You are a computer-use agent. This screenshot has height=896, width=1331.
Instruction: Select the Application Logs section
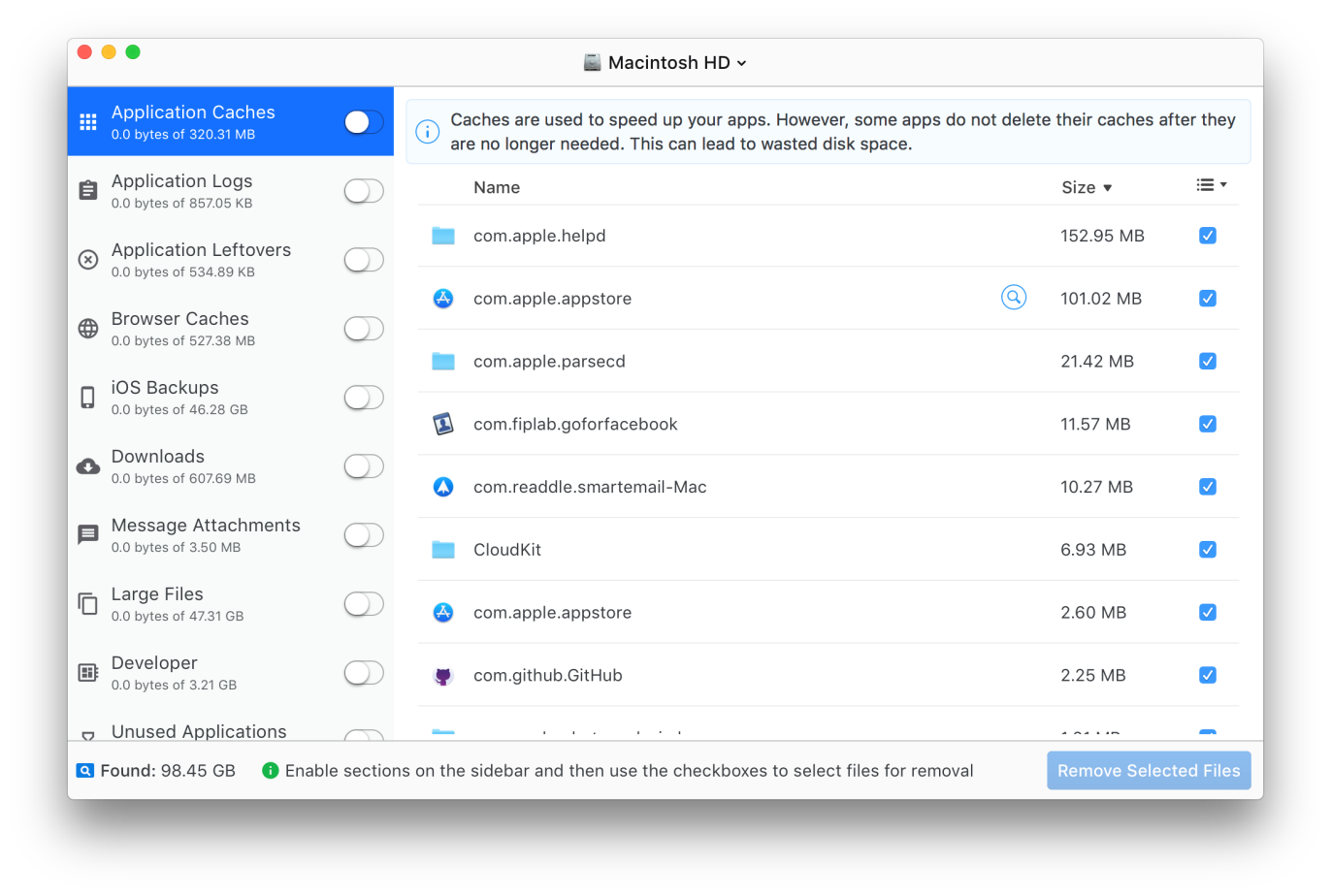[231, 191]
